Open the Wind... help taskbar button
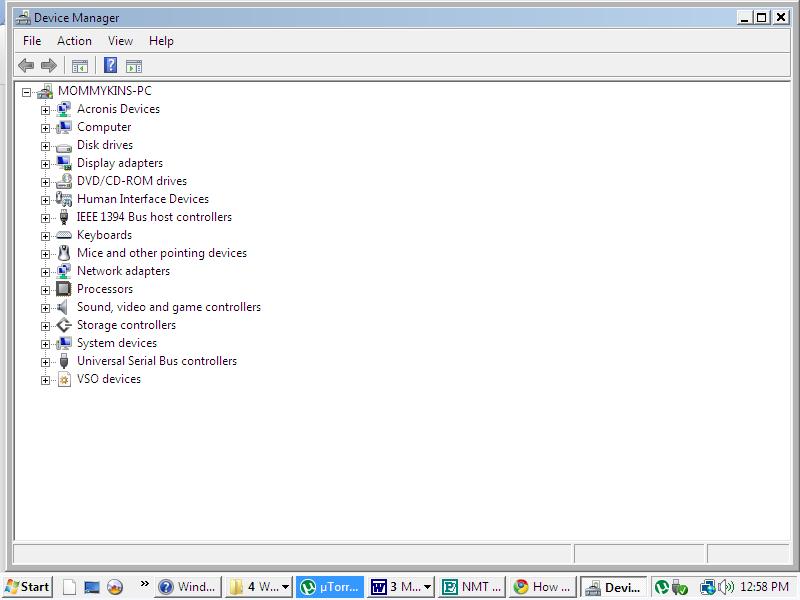 click(188, 587)
